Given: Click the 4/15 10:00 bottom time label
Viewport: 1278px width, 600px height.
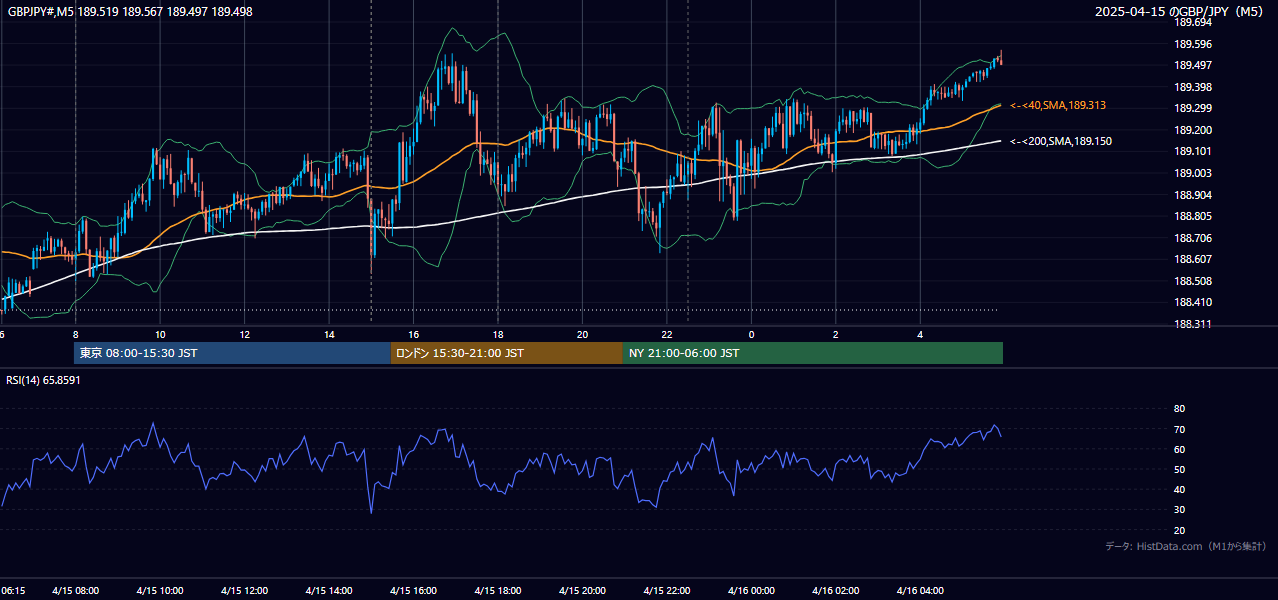Looking at the screenshot, I should 160,591.
